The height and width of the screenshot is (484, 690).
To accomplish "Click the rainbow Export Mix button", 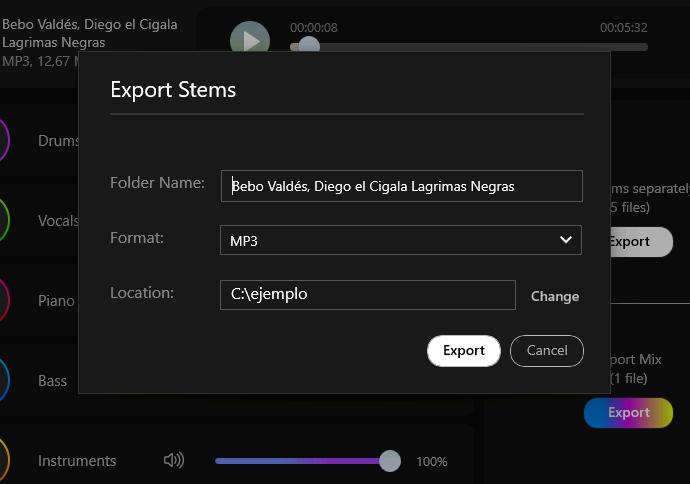I will tap(628, 413).
